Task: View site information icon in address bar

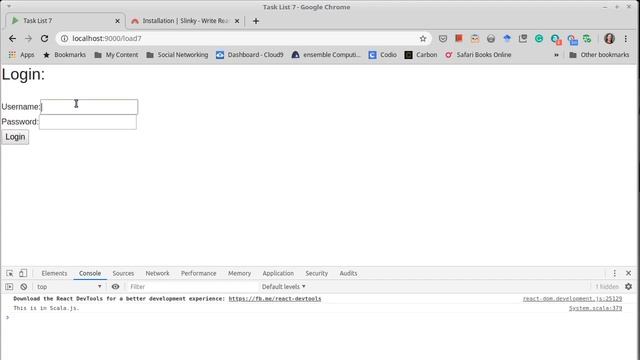Action: [64, 38]
